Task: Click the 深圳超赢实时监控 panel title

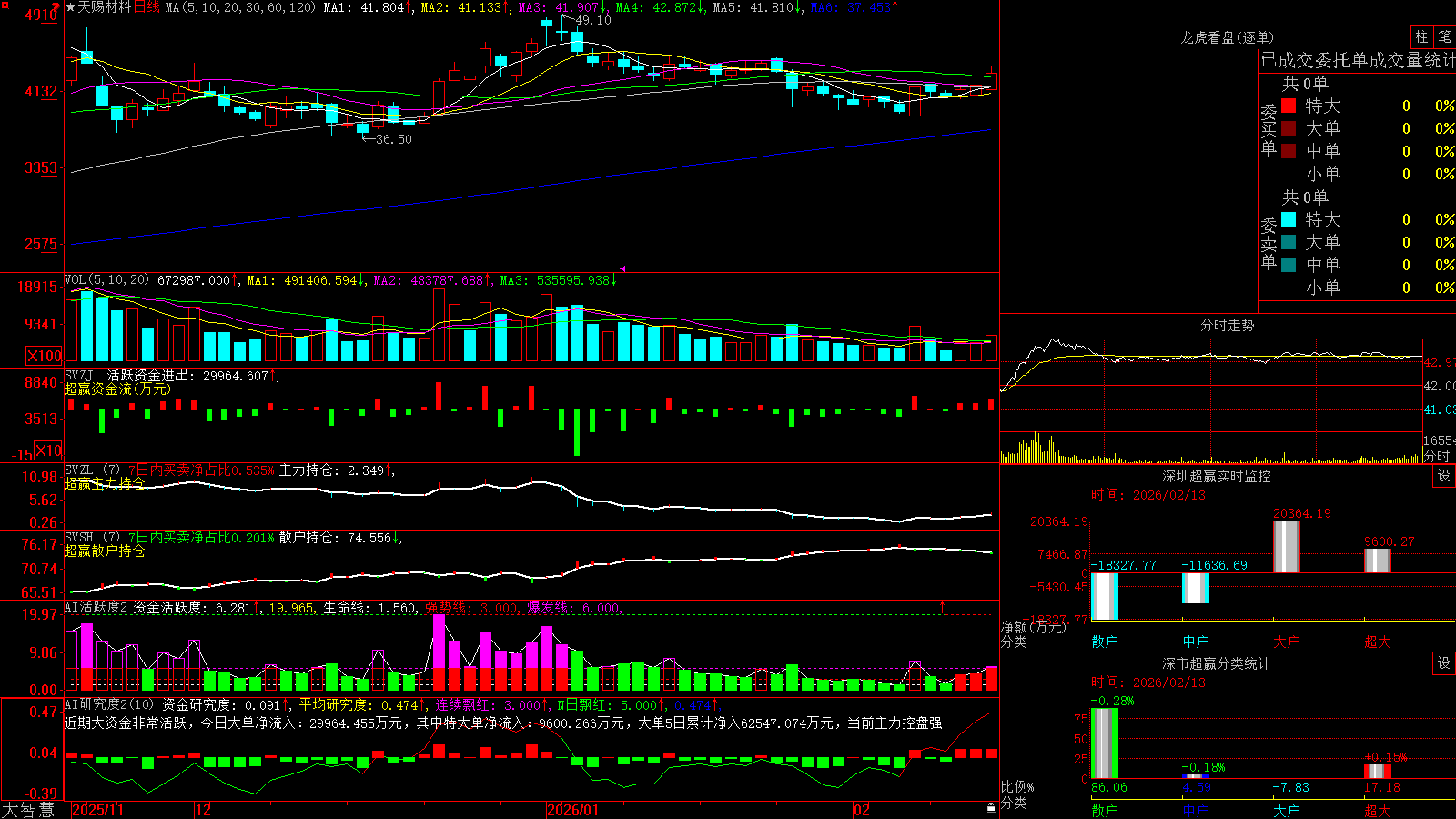Action: (1216, 476)
